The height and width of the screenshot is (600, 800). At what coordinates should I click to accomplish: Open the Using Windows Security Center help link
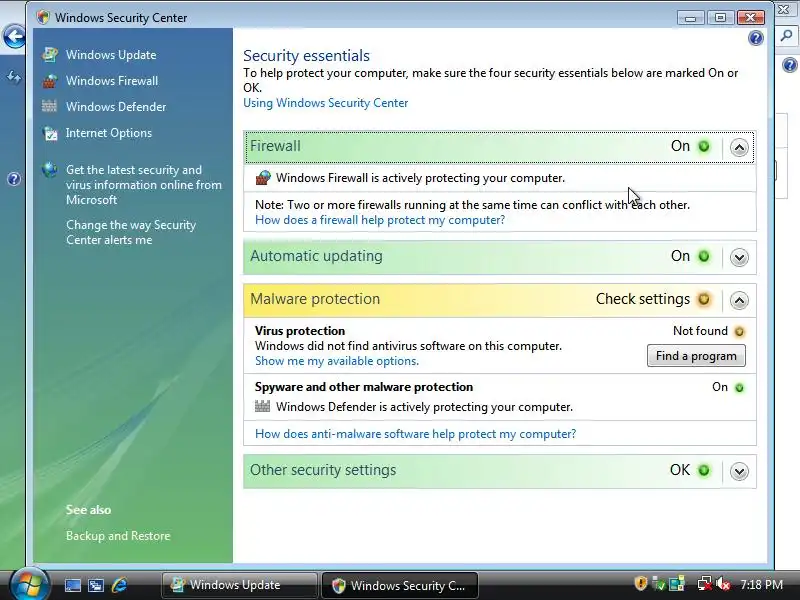[x=326, y=103]
